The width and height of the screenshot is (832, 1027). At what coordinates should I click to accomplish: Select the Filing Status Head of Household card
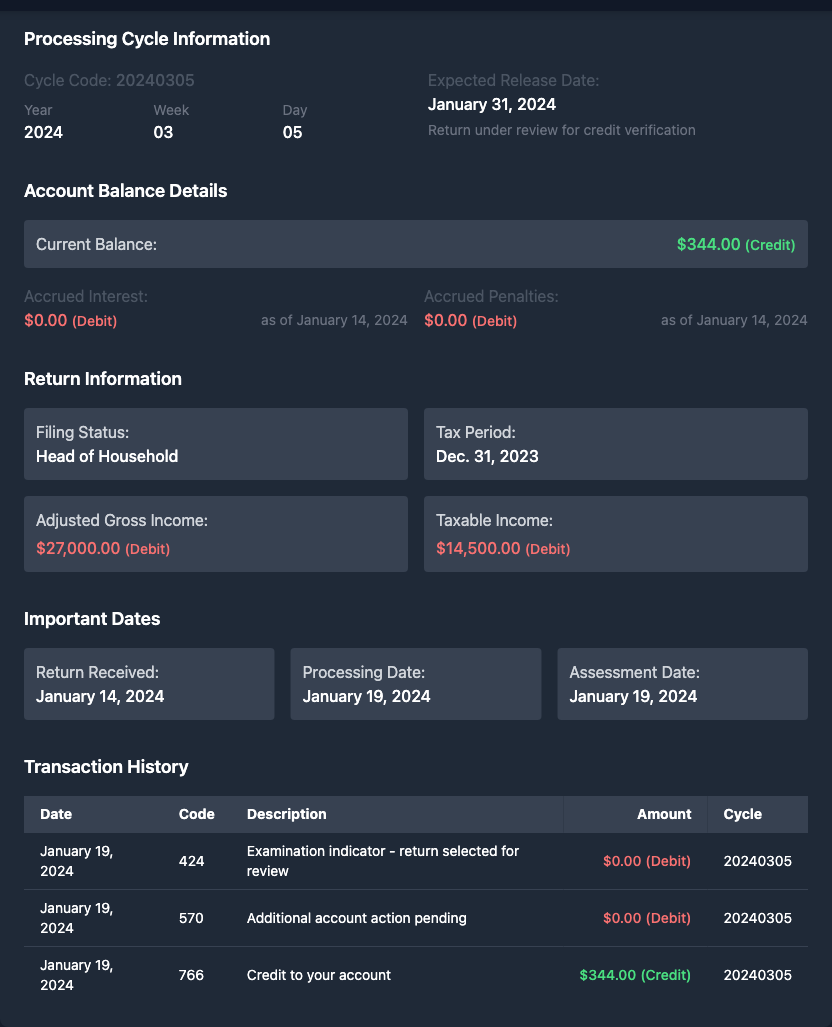216,444
